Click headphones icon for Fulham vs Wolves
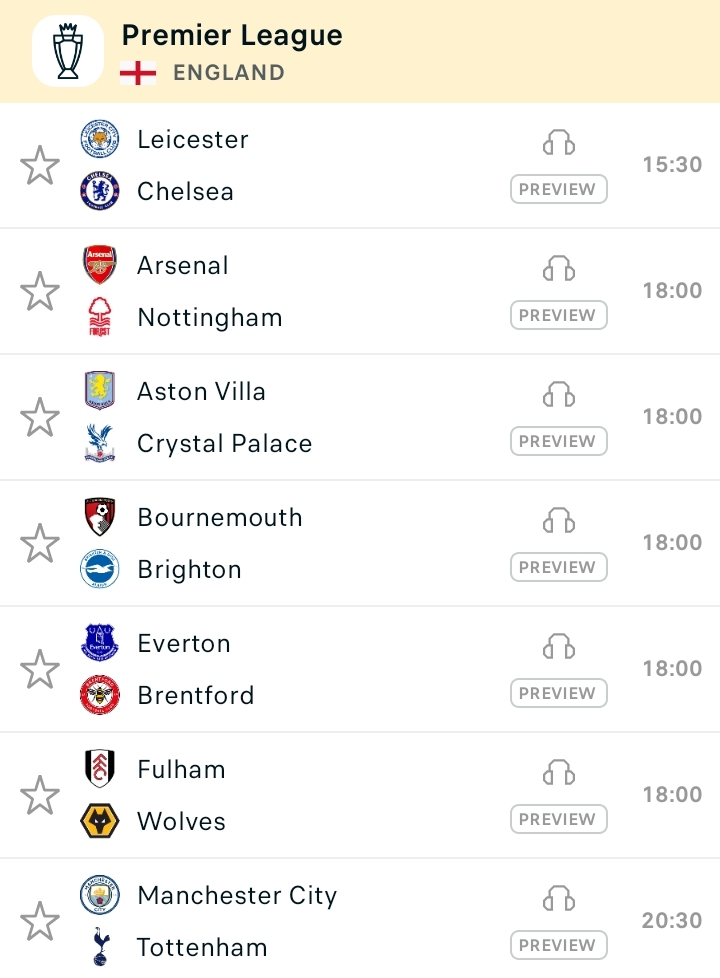The width and height of the screenshot is (720, 978). coord(558,772)
